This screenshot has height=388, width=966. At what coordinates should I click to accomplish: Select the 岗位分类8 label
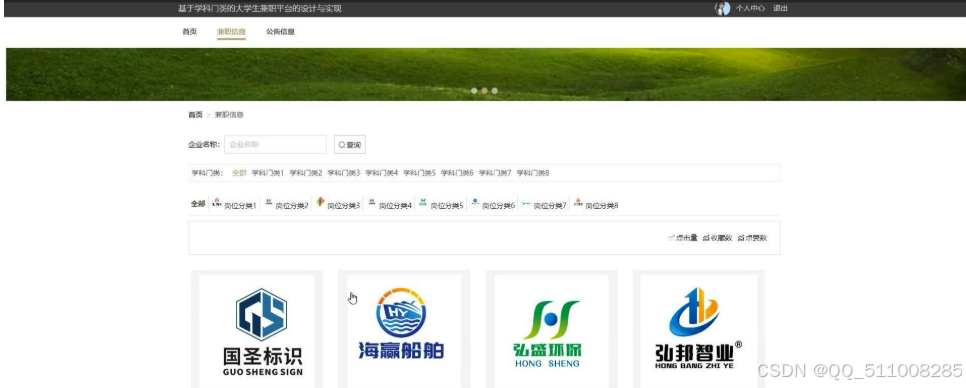(x=602, y=206)
